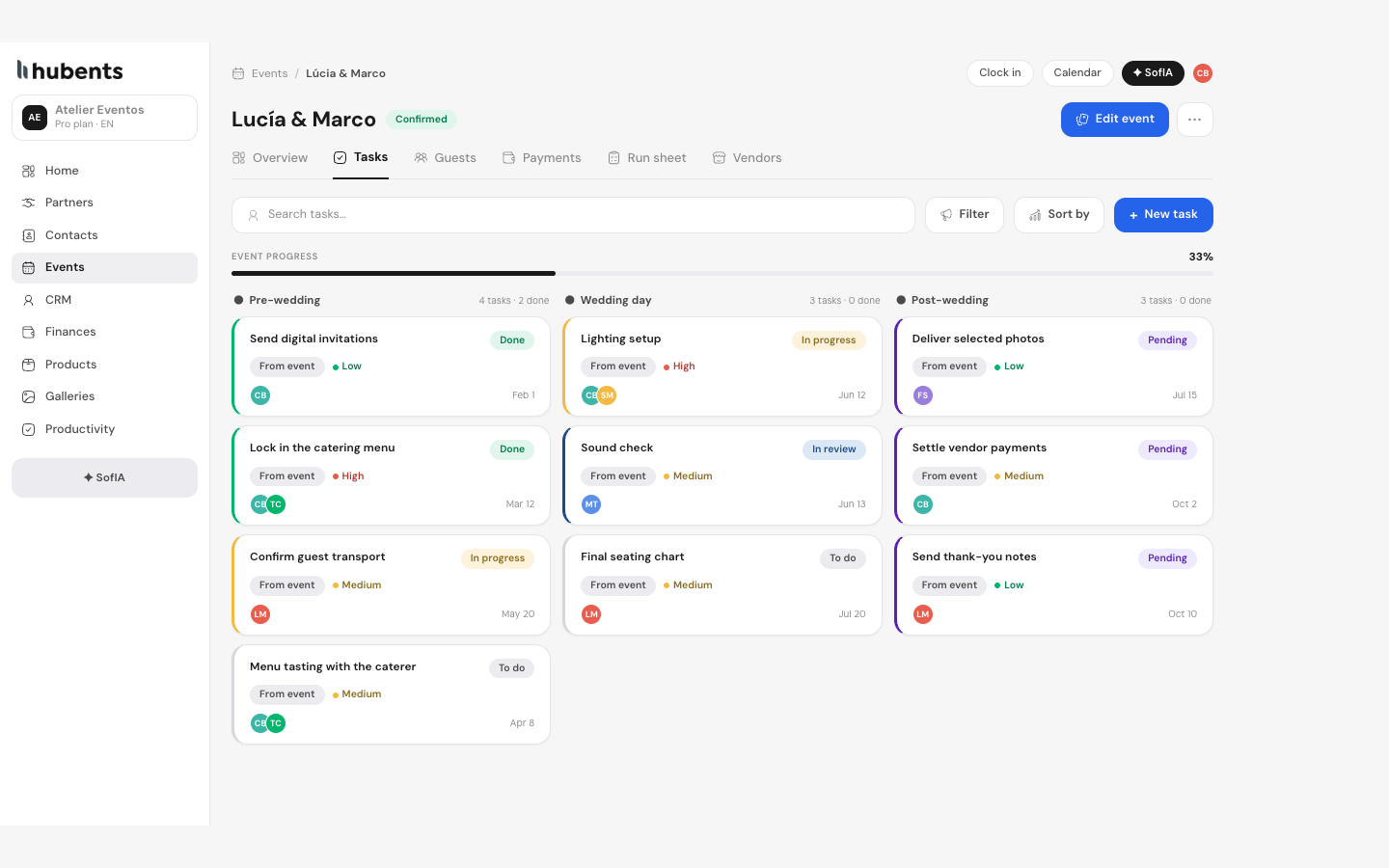Click TC avatar on Menu tasting task
Screen dimensions: 1389x868
[x=276, y=723]
